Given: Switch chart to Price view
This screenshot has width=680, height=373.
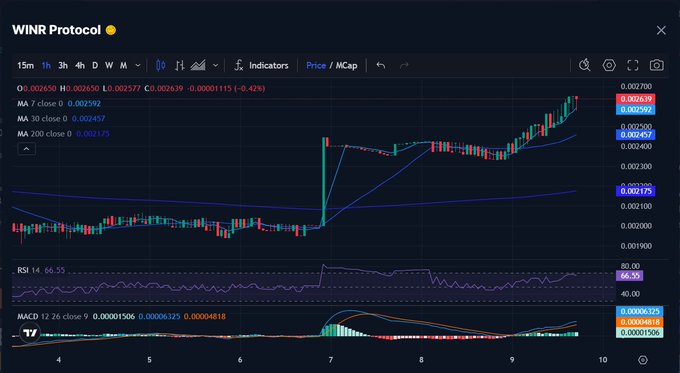Looking at the screenshot, I should (x=316, y=65).
